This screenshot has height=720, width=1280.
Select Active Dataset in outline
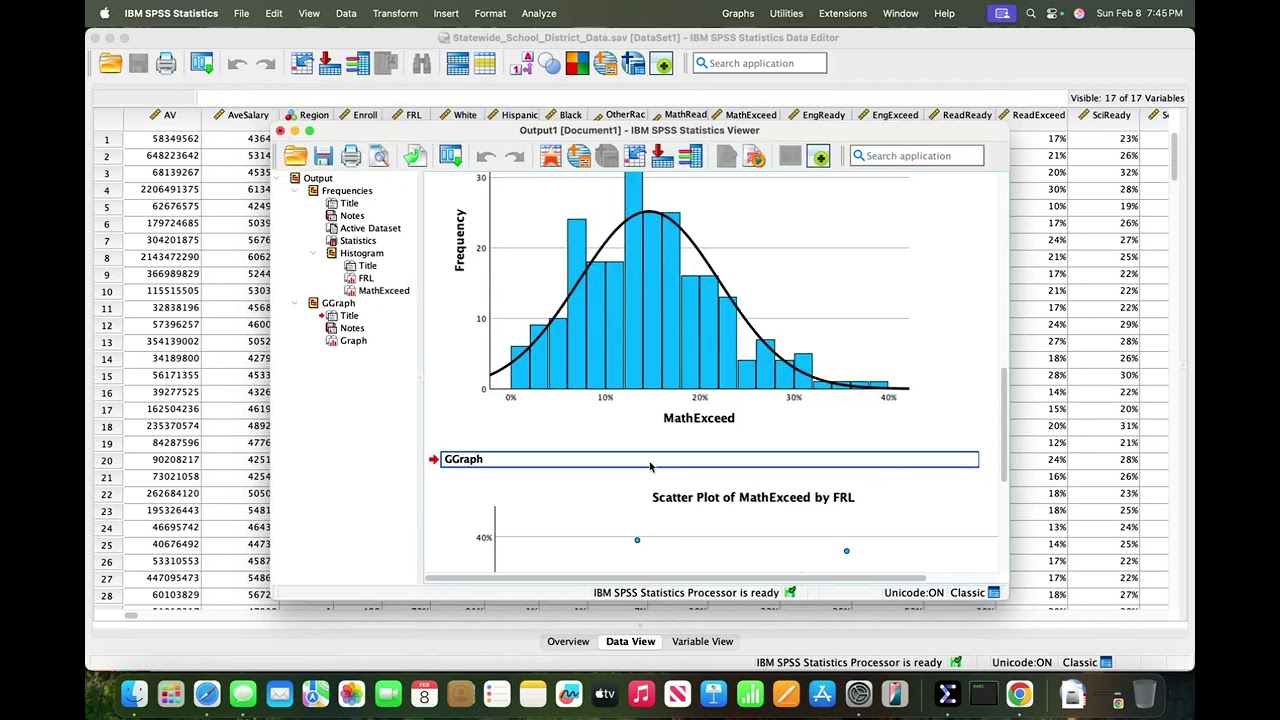tap(370, 228)
